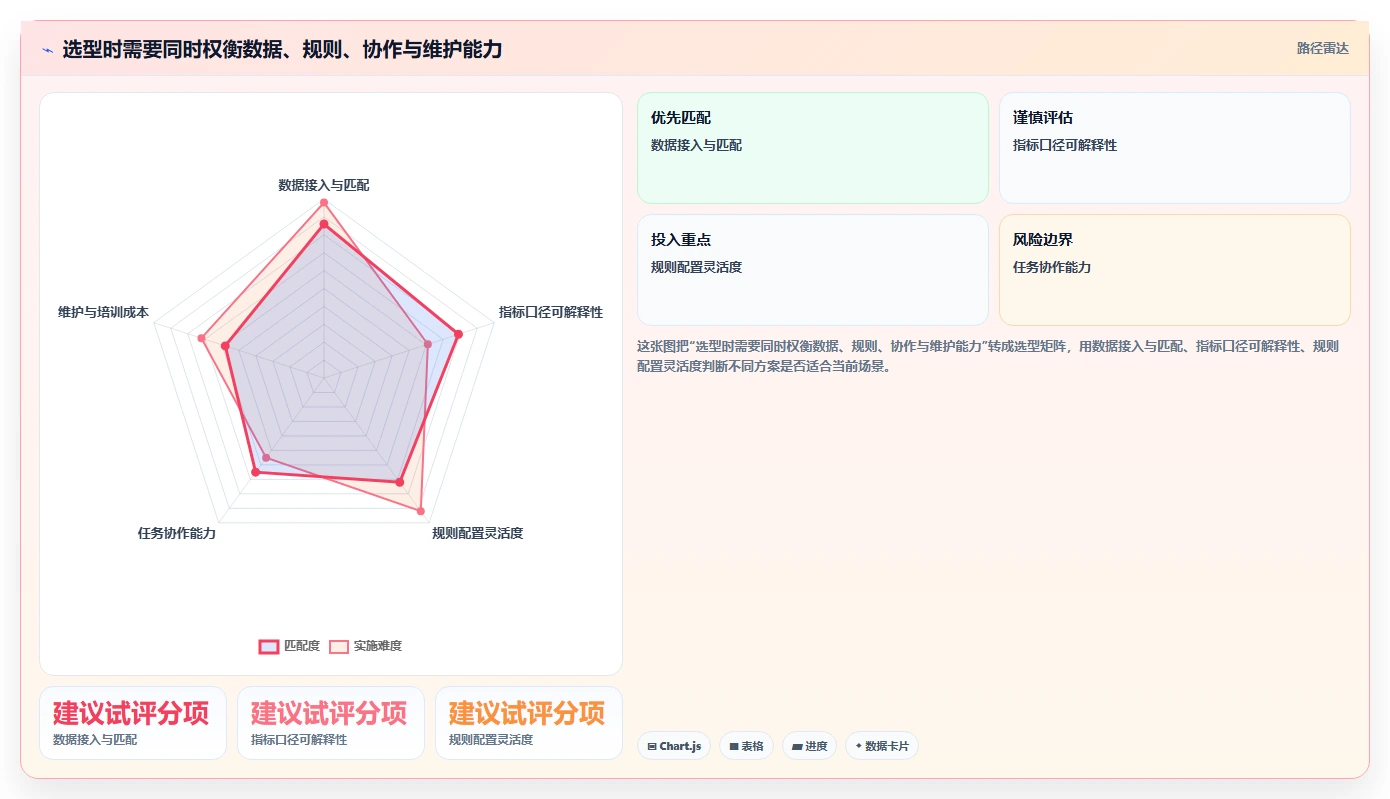Select the red 建议试评分项 card for 数据接入与匹配
Viewport: 1390px width, 799px height.
click(133, 723)
